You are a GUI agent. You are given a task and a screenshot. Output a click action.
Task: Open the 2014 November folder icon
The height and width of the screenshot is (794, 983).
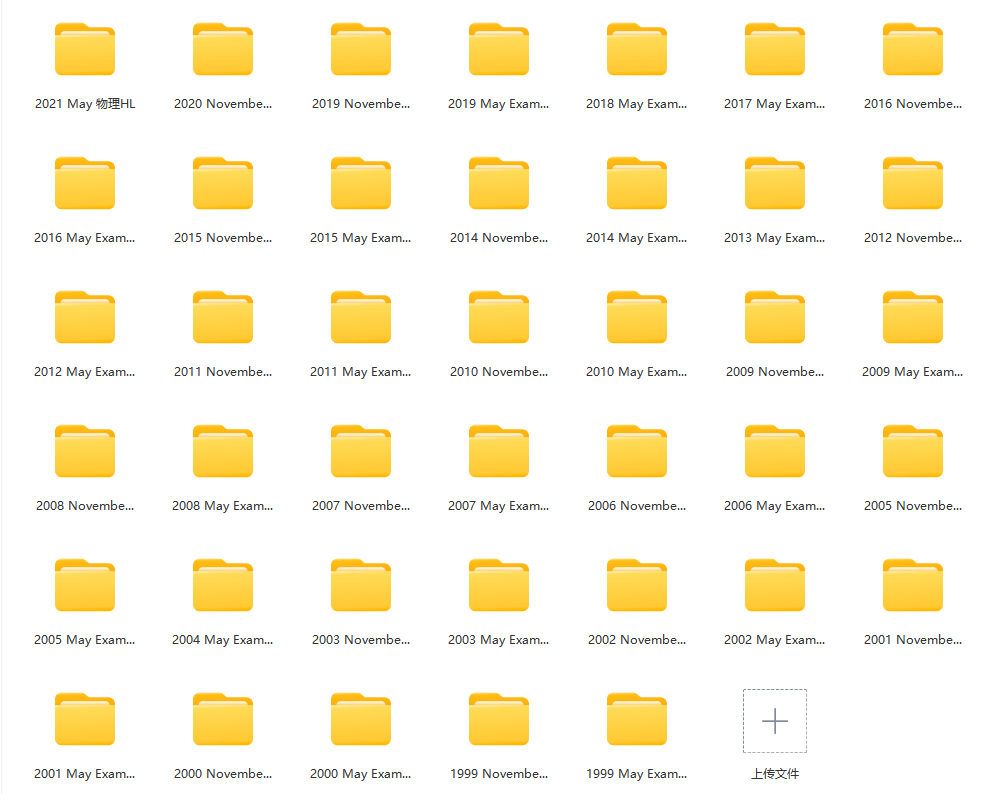498,183
